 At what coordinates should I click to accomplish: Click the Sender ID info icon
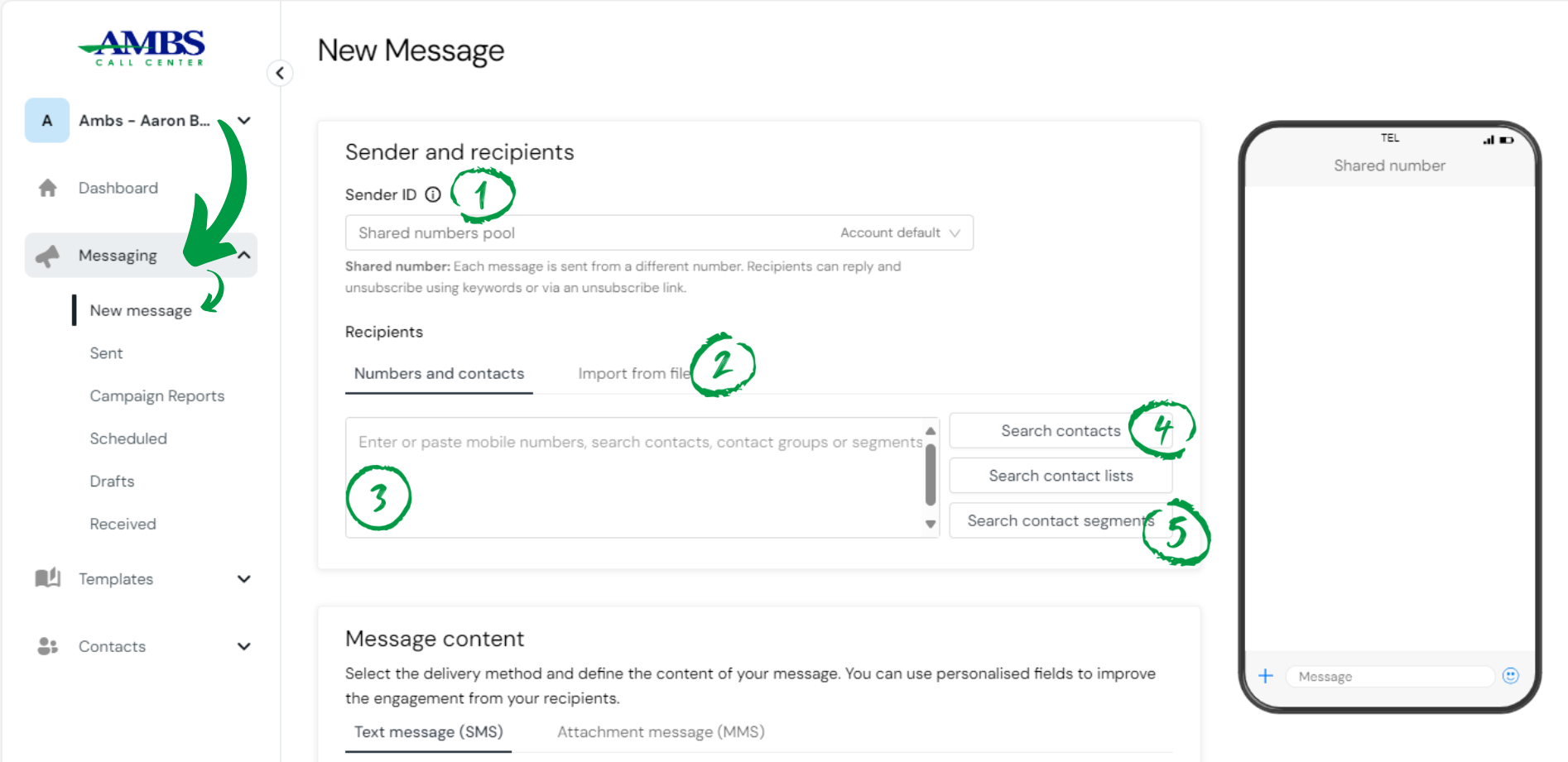click(433, 194)
